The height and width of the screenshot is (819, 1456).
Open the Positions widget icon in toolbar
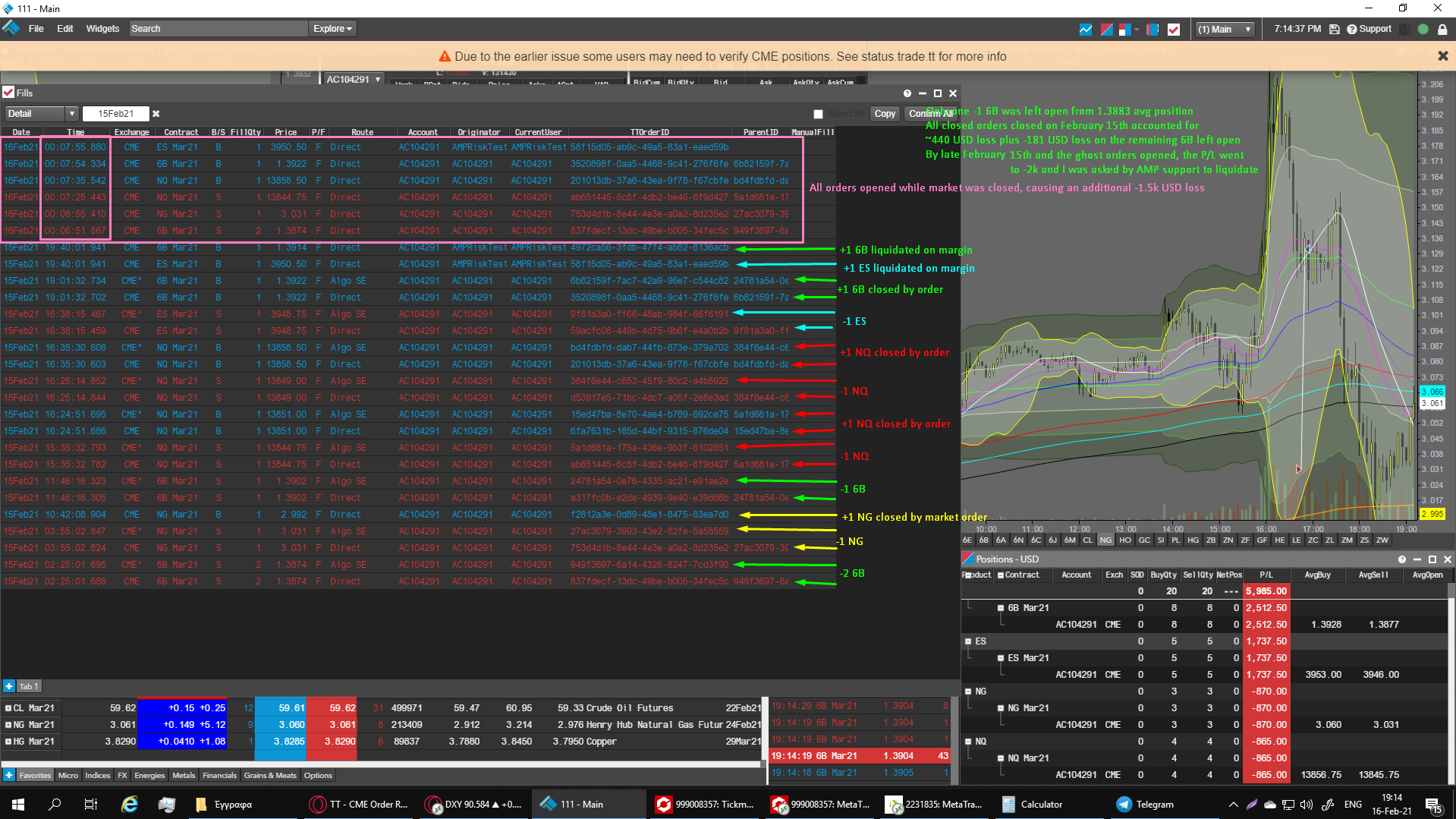point(1107,30)
